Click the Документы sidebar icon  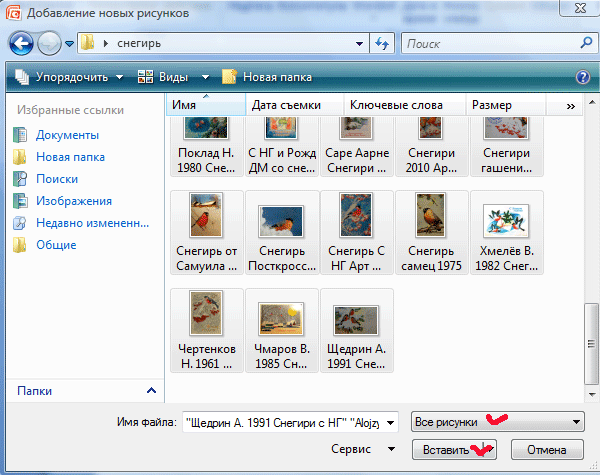(20, 135)
